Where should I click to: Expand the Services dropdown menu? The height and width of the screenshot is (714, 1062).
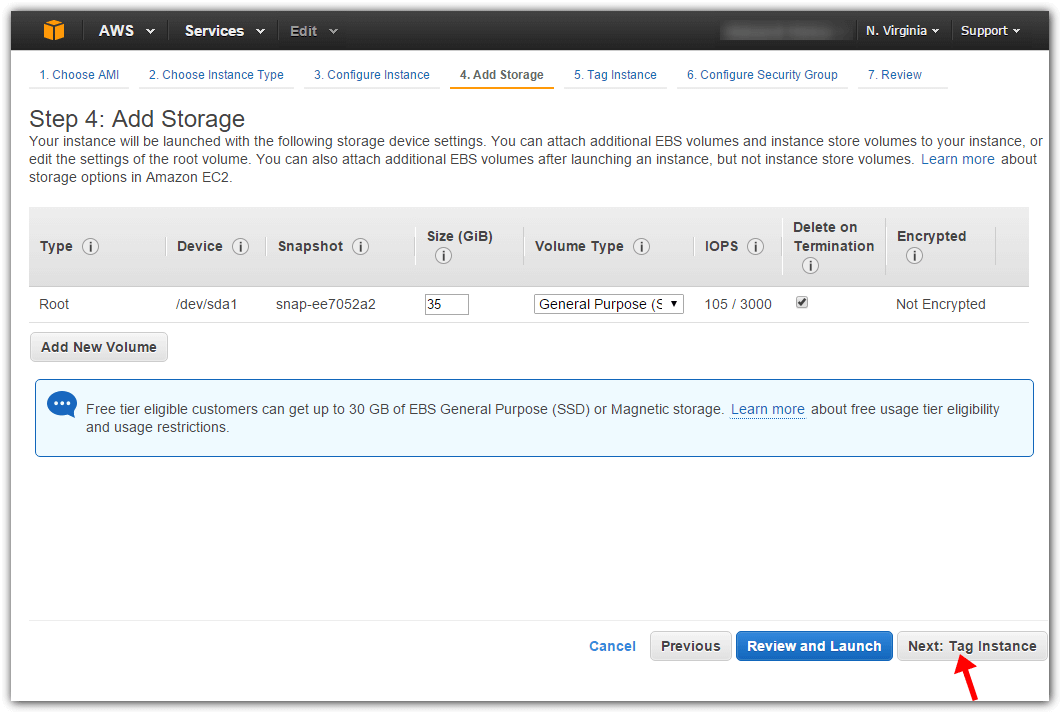tap(224, 30)
